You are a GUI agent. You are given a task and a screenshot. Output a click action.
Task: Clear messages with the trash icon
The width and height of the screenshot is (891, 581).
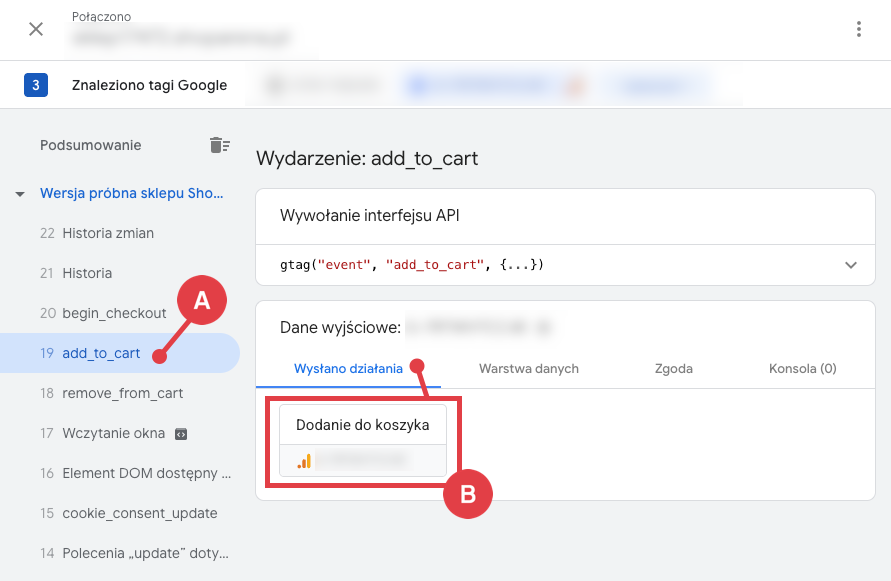click(219, 144)
